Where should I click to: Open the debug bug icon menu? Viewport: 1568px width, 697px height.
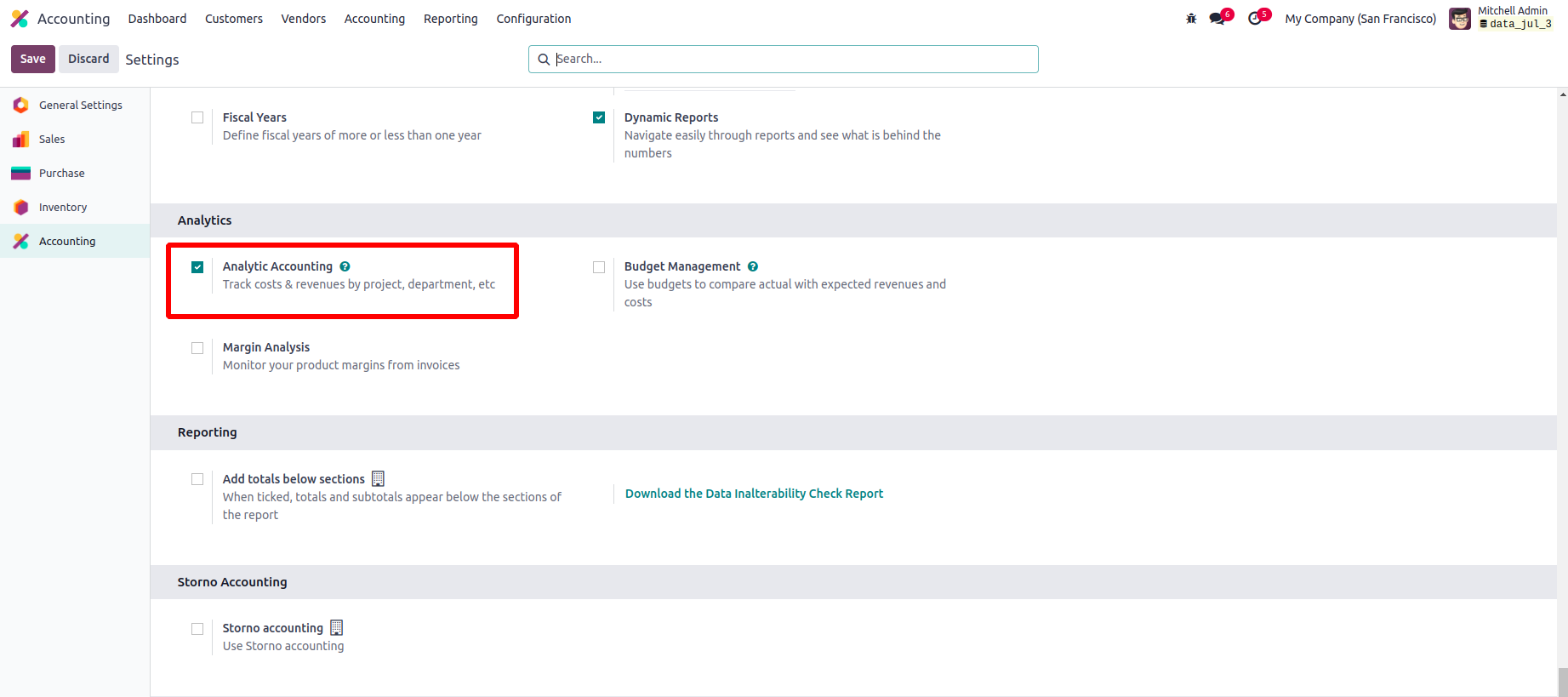[x=1191, y=19]
